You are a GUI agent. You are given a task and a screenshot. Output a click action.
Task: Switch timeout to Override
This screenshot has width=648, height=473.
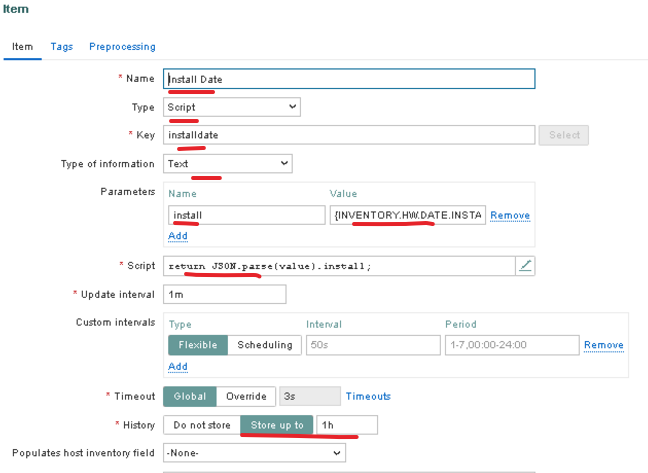[x=245, y=396]
